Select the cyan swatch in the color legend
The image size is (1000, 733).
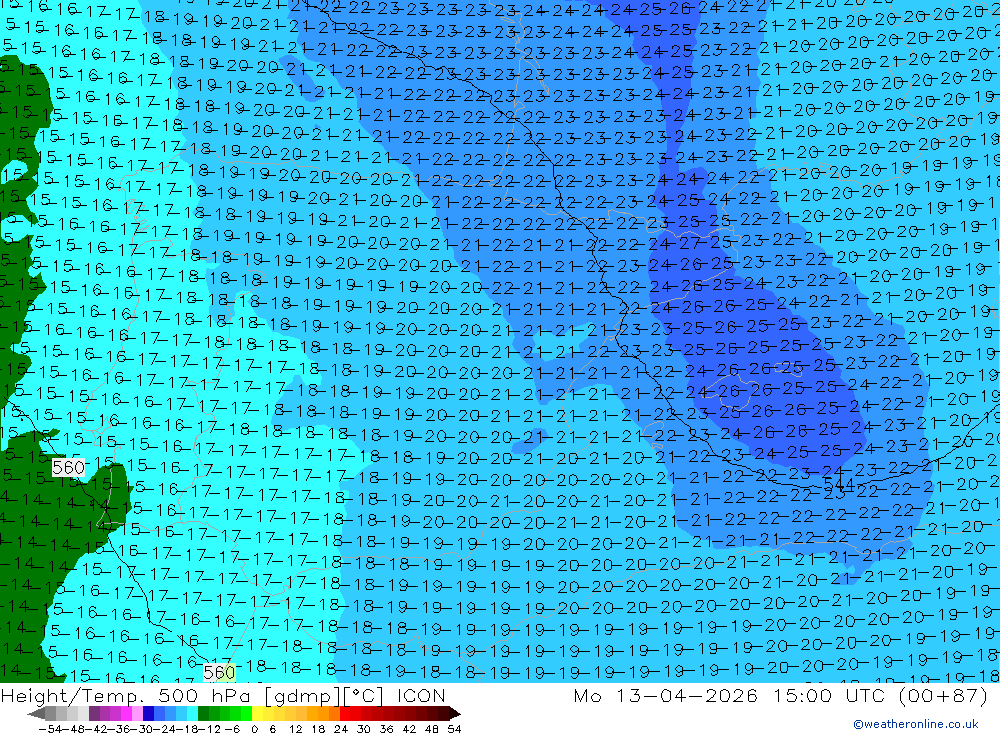pos(192,714)
